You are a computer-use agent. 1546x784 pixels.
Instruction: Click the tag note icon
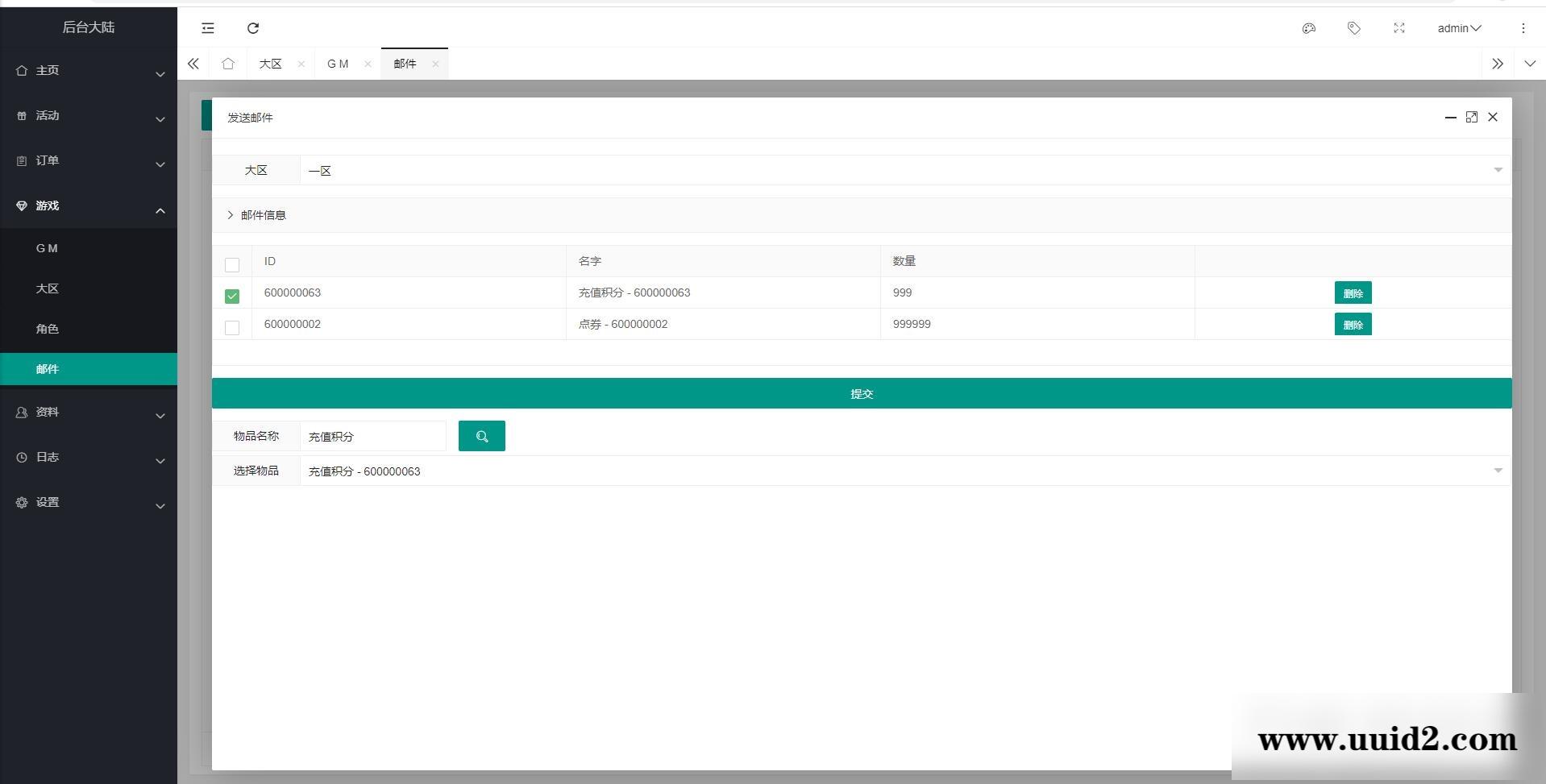click(1353, 28)
